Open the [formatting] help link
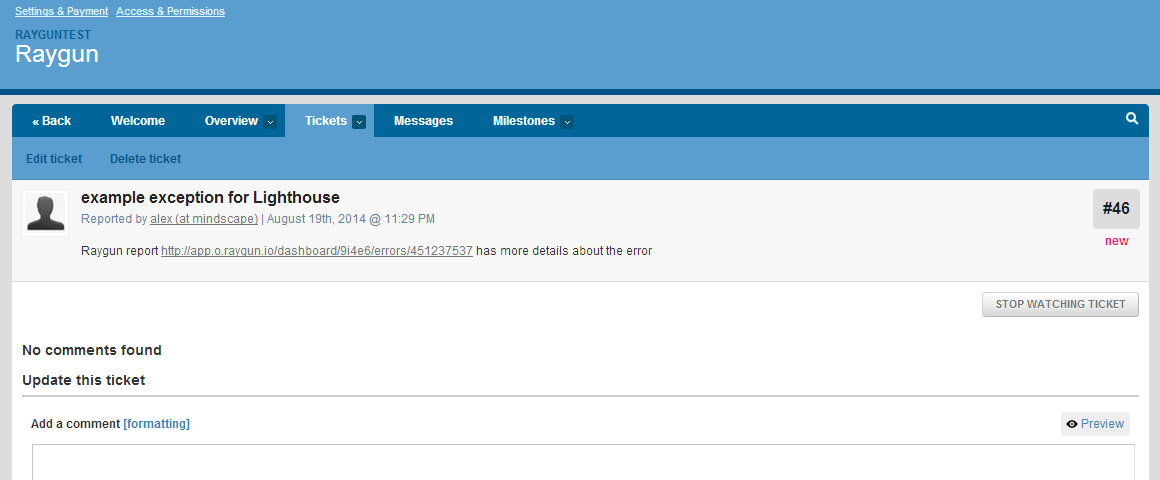The width and height of the screenshot is (1160, 480). [x=156, y=424]
